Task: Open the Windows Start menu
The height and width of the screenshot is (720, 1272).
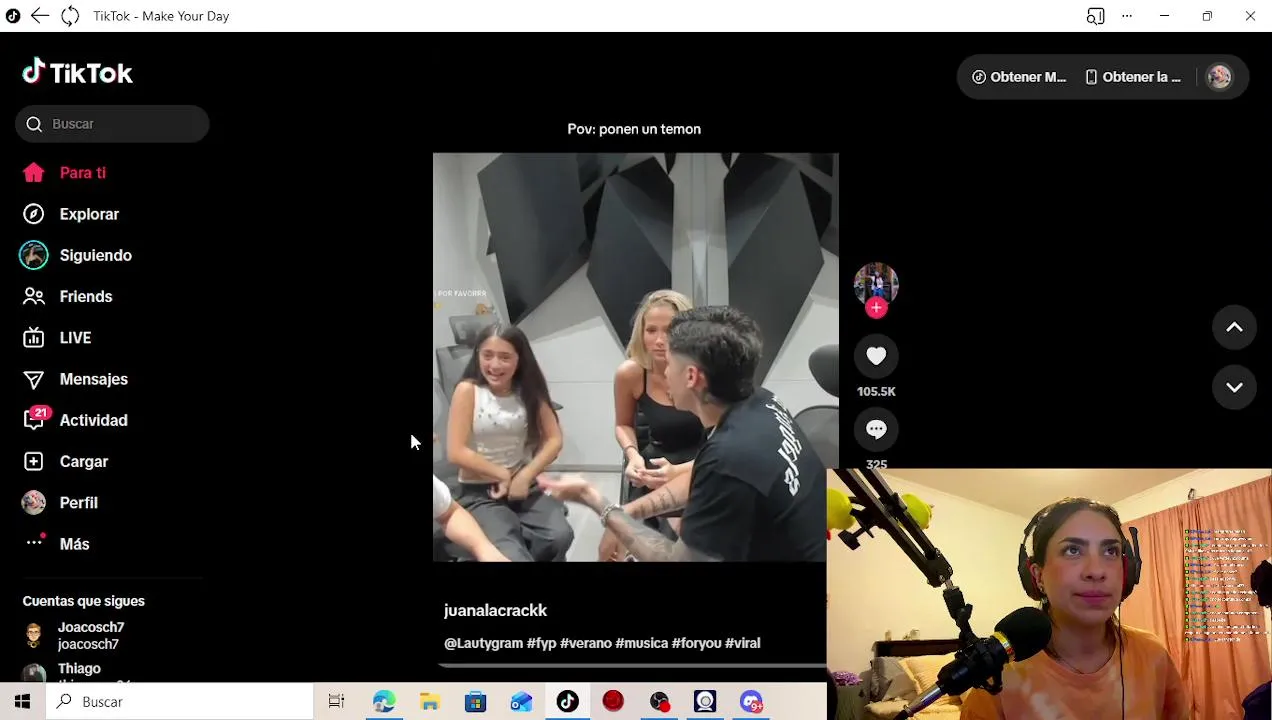Action: [x=22, y=702]
